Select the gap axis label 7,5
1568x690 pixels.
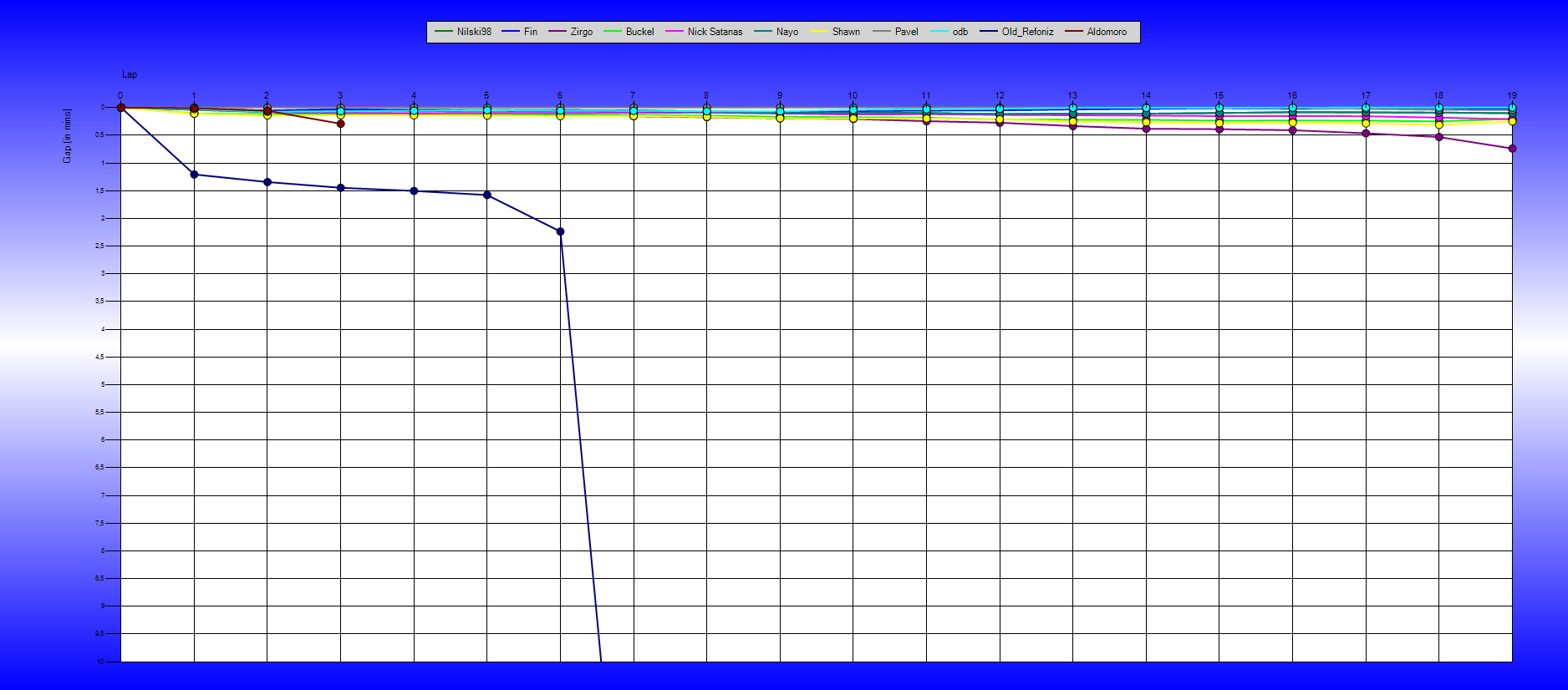coord(99,523)
